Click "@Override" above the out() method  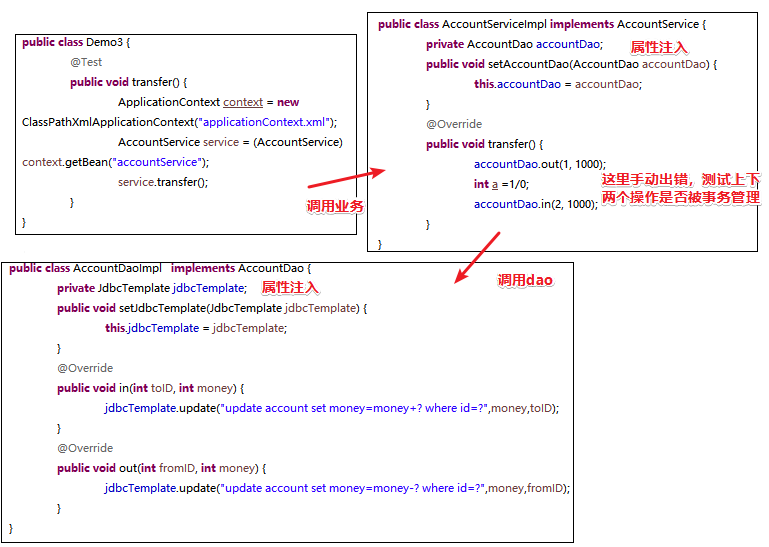tap(85, 448)
